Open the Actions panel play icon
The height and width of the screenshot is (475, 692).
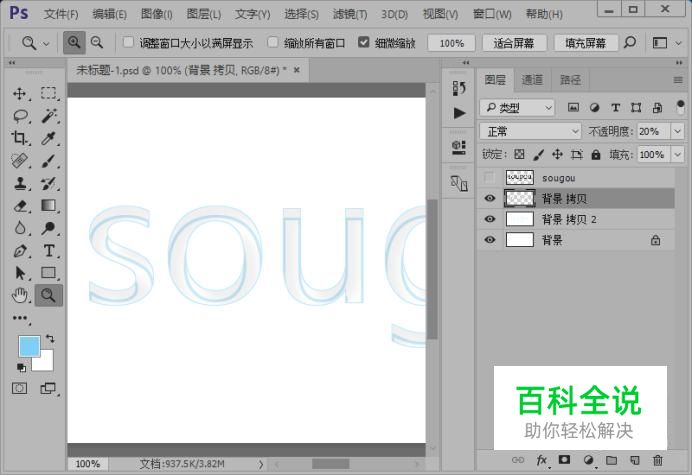coord(459,113)
